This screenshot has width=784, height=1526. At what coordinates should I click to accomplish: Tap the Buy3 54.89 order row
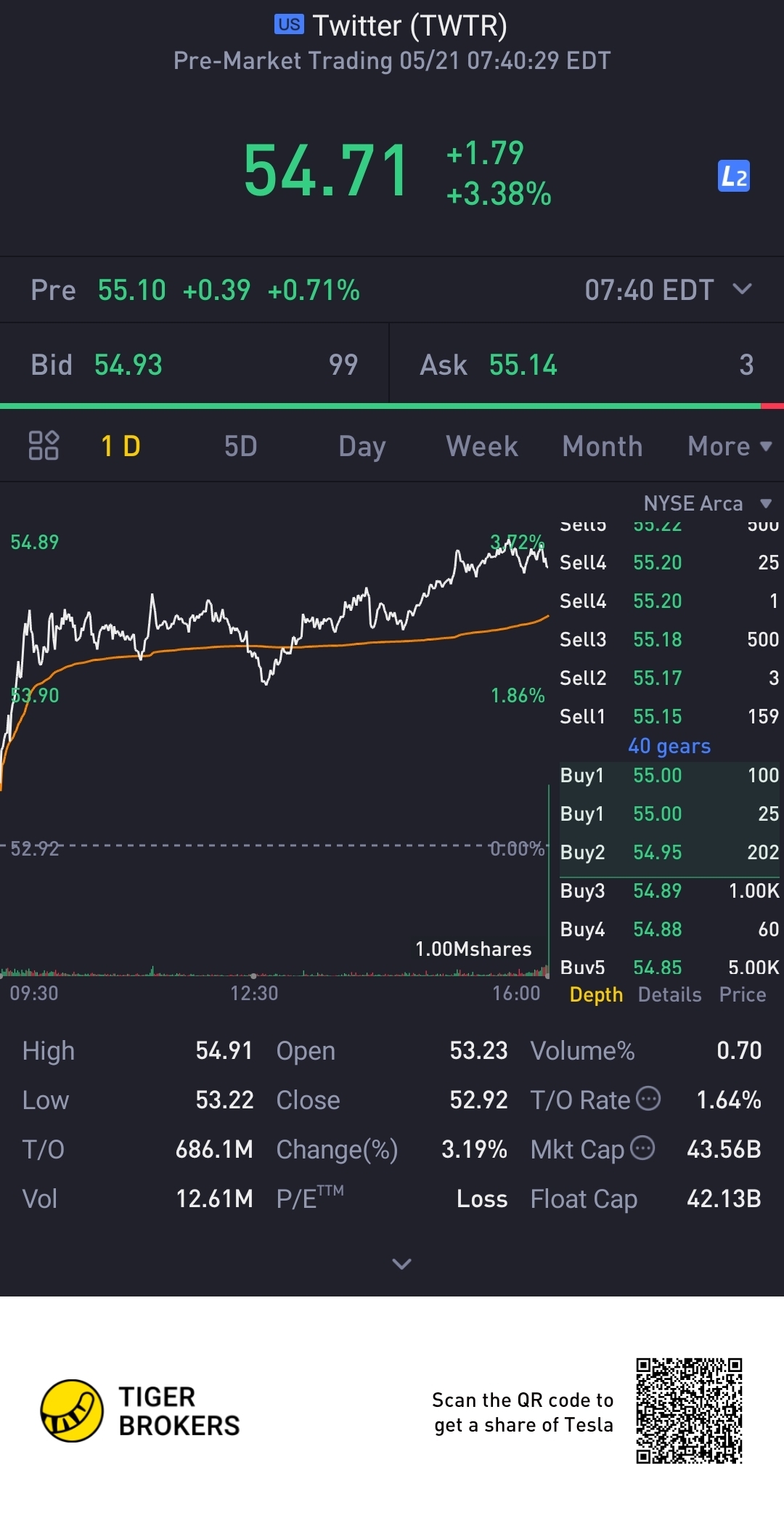pyautogui.click(x=669, y=890)
